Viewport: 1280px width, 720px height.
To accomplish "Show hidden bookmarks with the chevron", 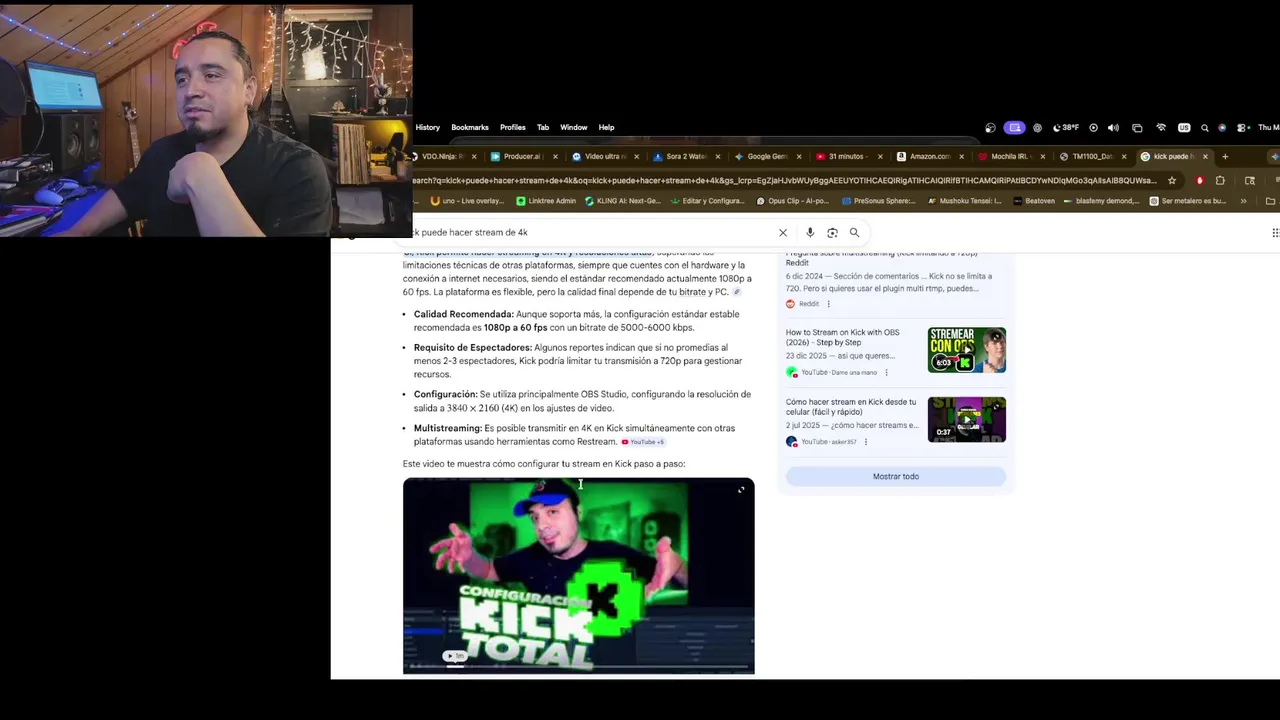I will (1243, 201).
